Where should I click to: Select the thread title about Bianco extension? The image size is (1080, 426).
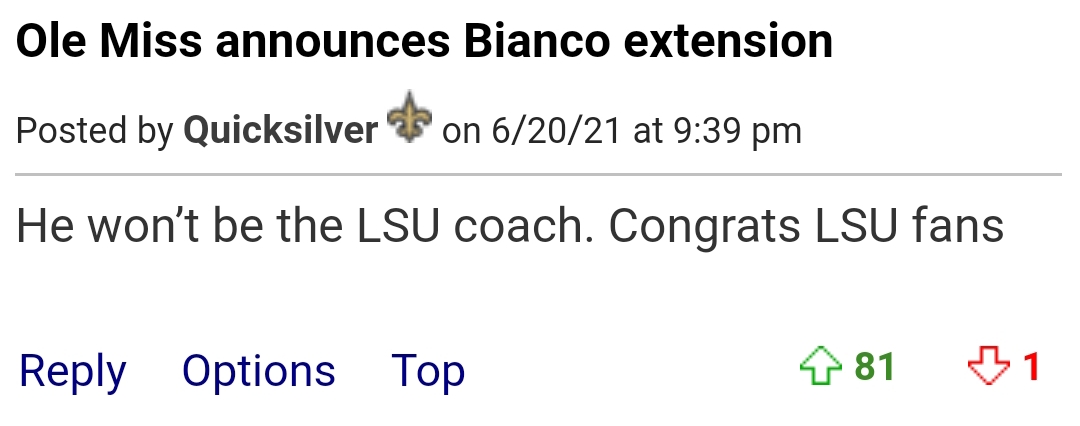[424, 41]
